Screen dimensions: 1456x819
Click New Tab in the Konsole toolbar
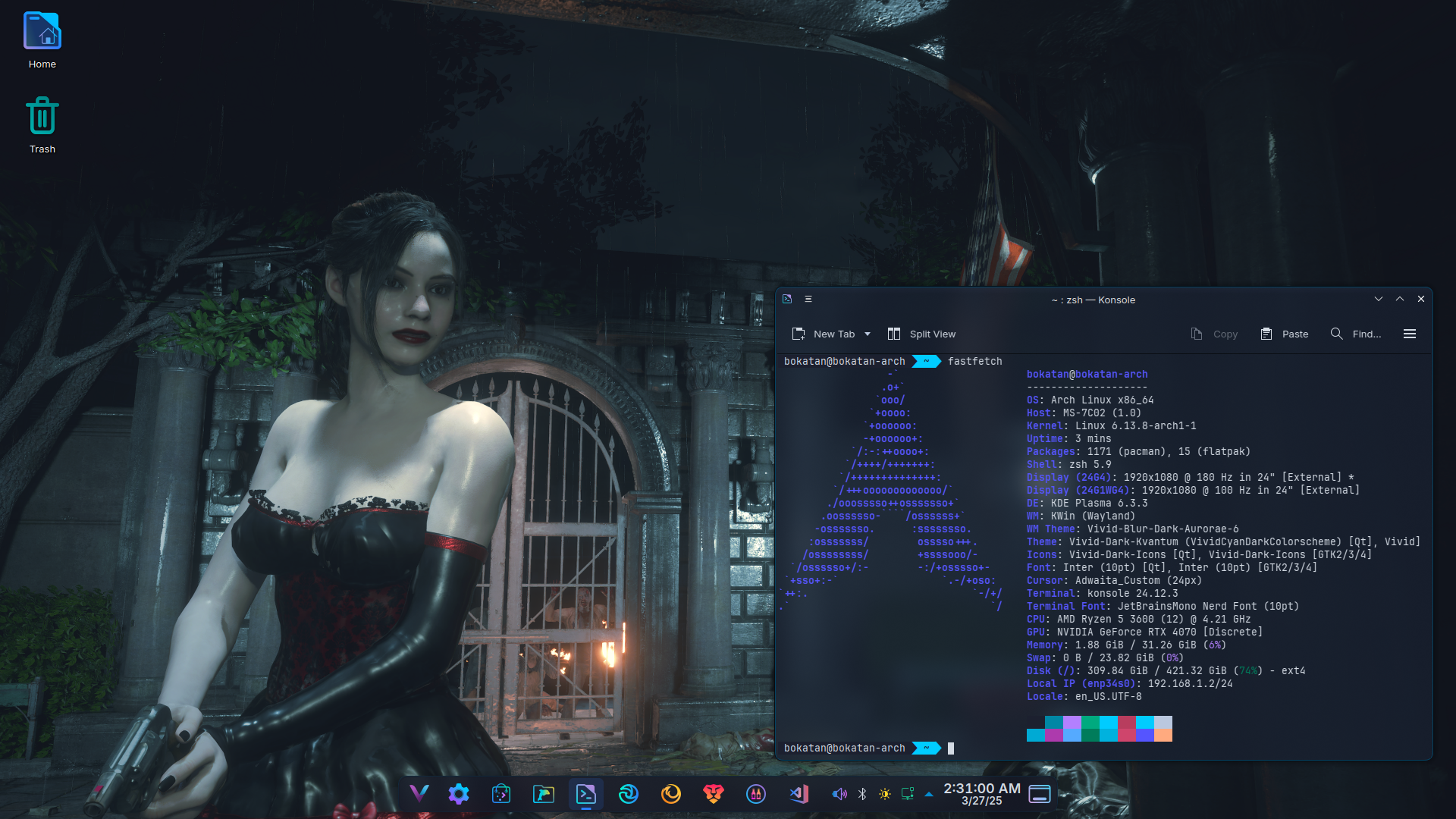coord(823,334)
